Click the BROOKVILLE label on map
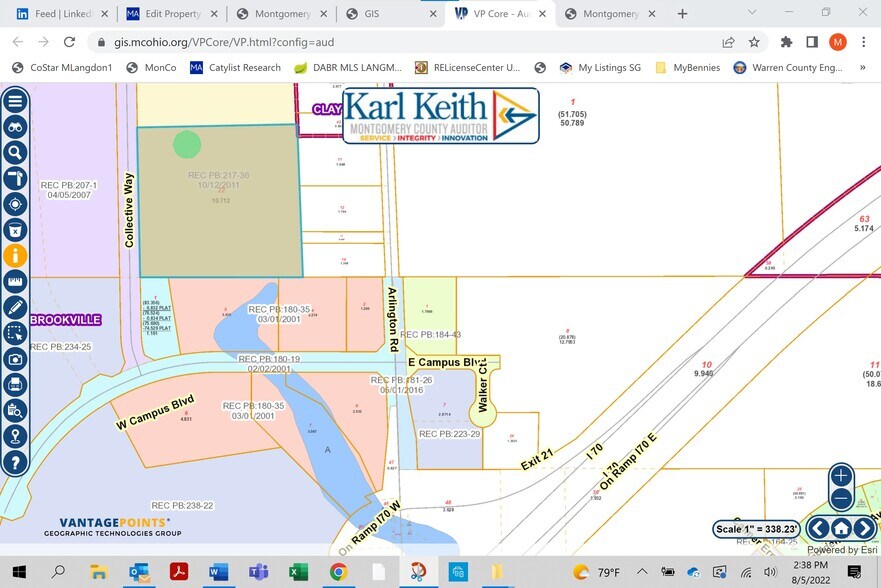 click(66, 320)
